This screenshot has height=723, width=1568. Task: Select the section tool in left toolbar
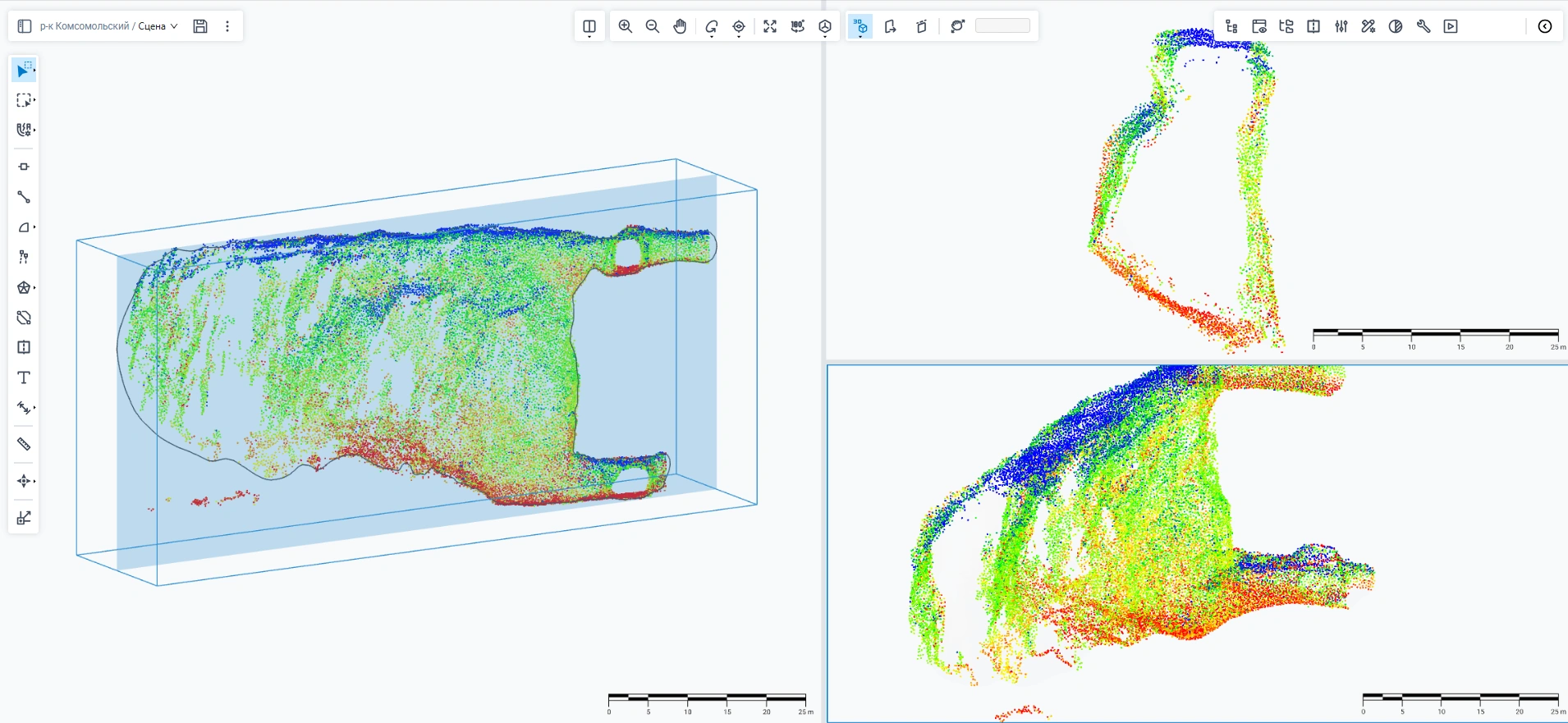pyautogui.click(x=24, y=347)
